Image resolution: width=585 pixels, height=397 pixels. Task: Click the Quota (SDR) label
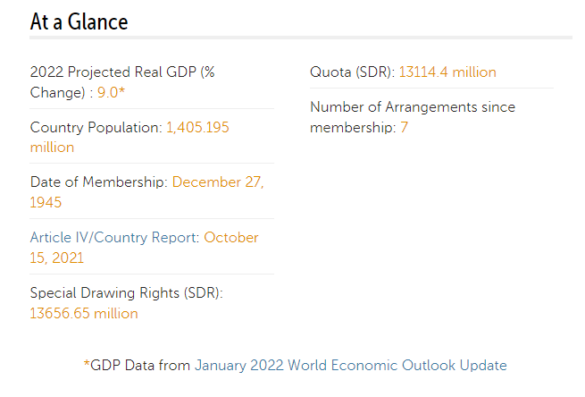click(352, 72)
